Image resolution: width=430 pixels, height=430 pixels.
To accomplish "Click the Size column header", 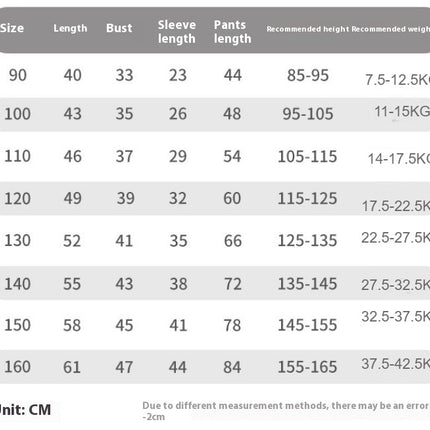I will pos(12,28).
